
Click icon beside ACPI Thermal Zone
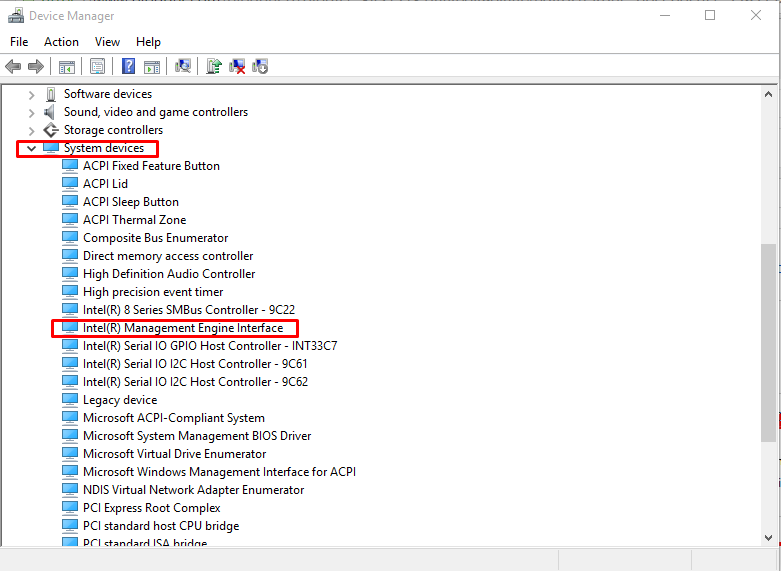click(70, 220)
